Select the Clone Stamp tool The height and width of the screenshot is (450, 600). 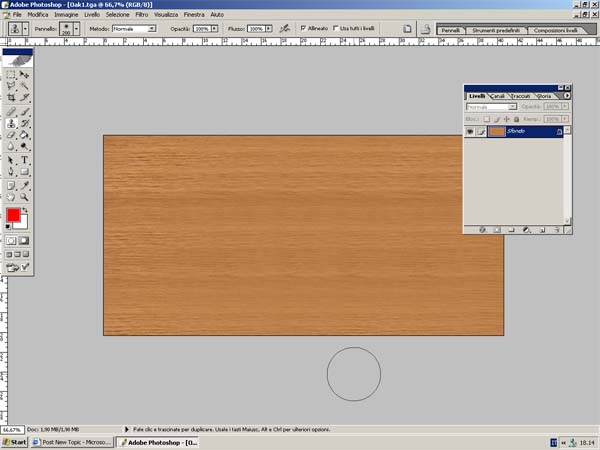coord(11,124)
